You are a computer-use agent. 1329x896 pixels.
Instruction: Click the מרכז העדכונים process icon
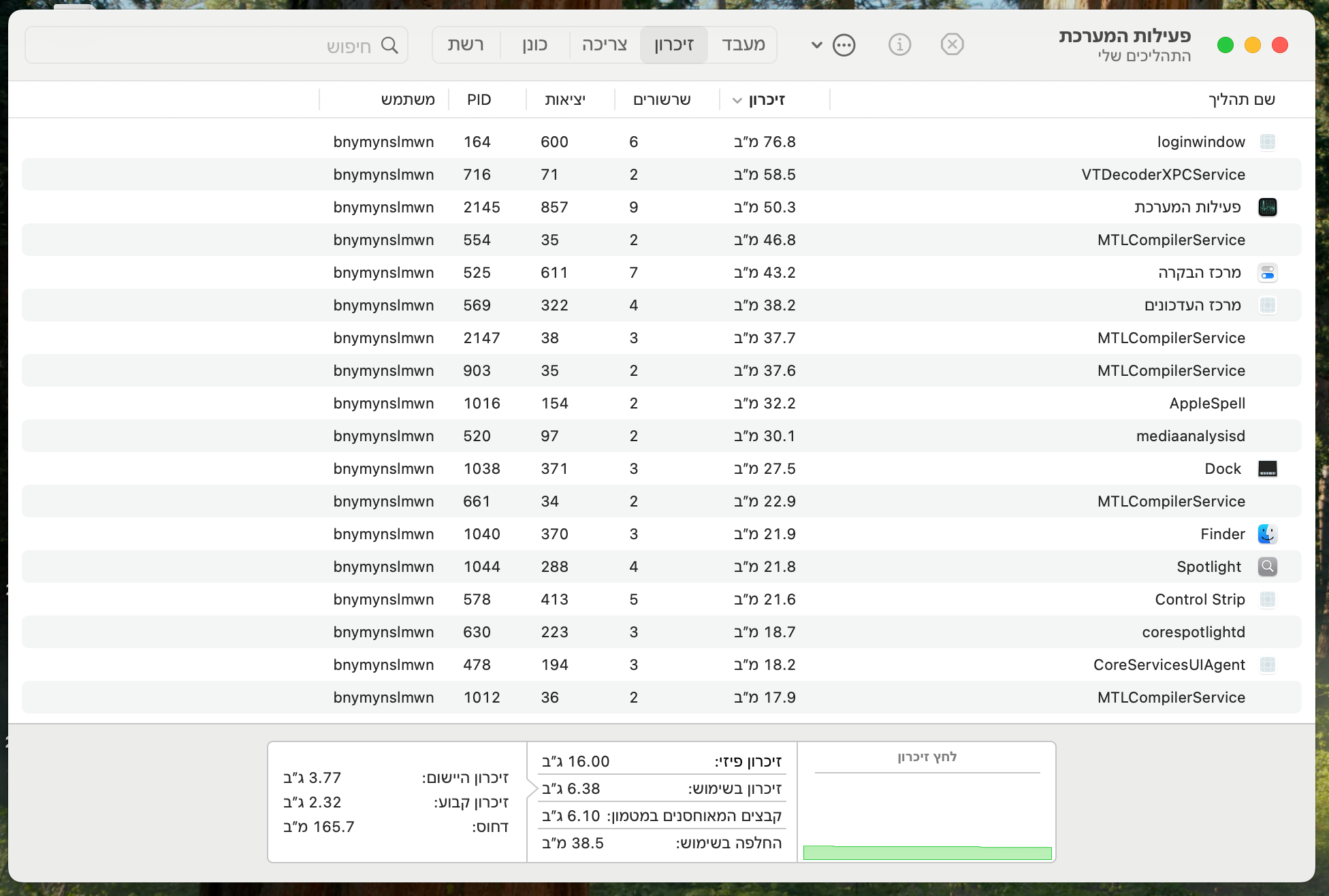click(x=1267, y=305)
